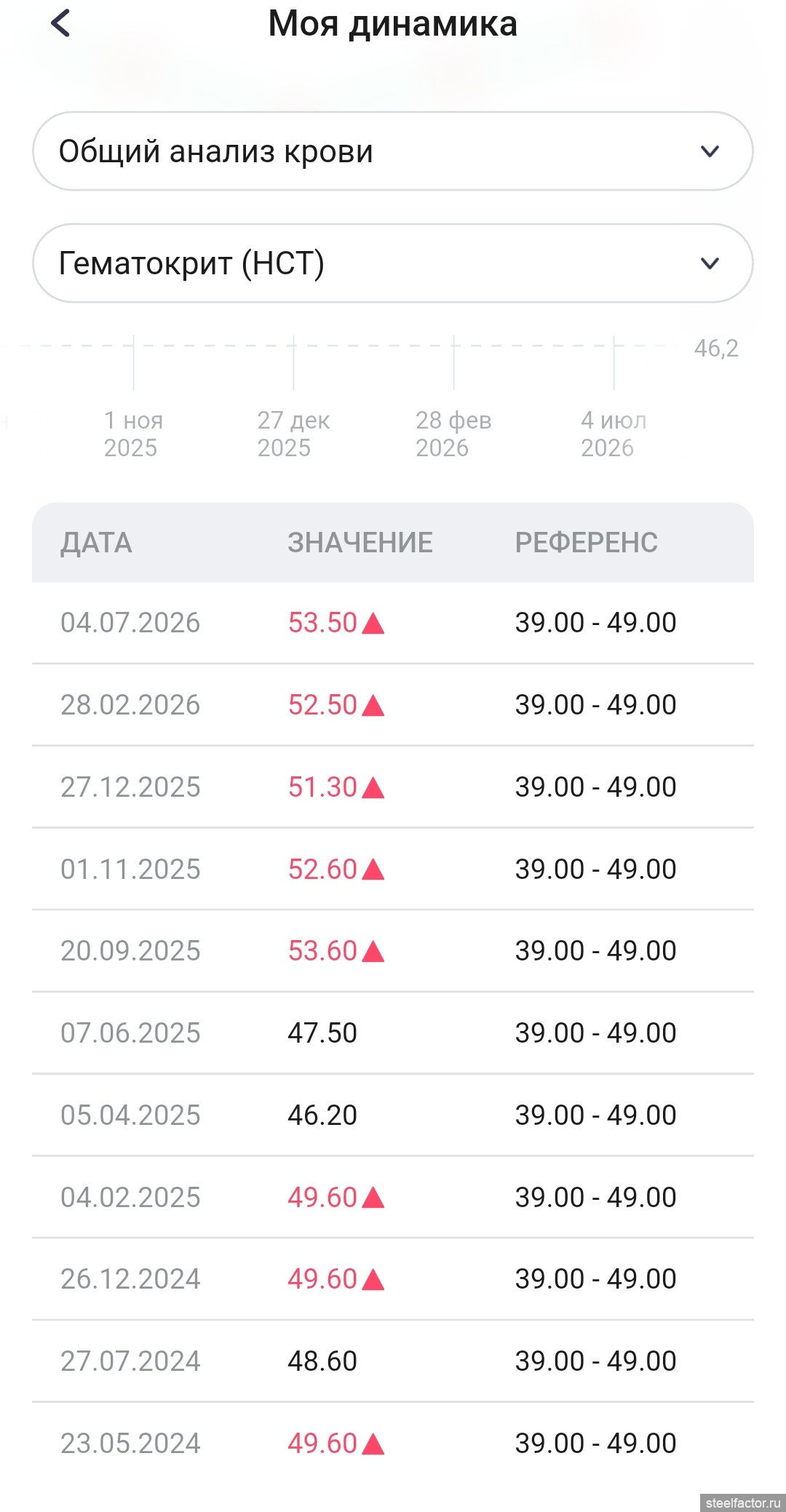Viewport: 786px width, 1512px height.
Task: Open the Гематокрит (HCT) dropdown
Action: click(x=393, y=263)
